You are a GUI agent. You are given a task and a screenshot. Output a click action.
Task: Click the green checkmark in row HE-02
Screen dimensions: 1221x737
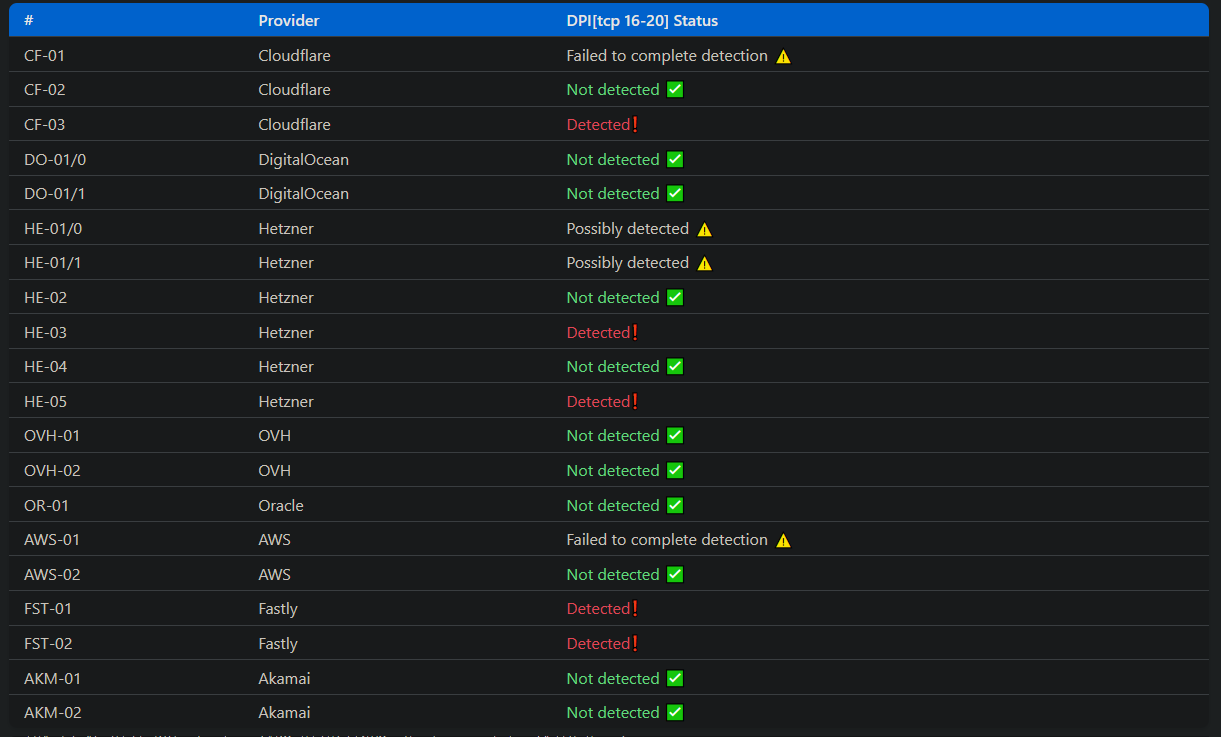pos(675,297)
